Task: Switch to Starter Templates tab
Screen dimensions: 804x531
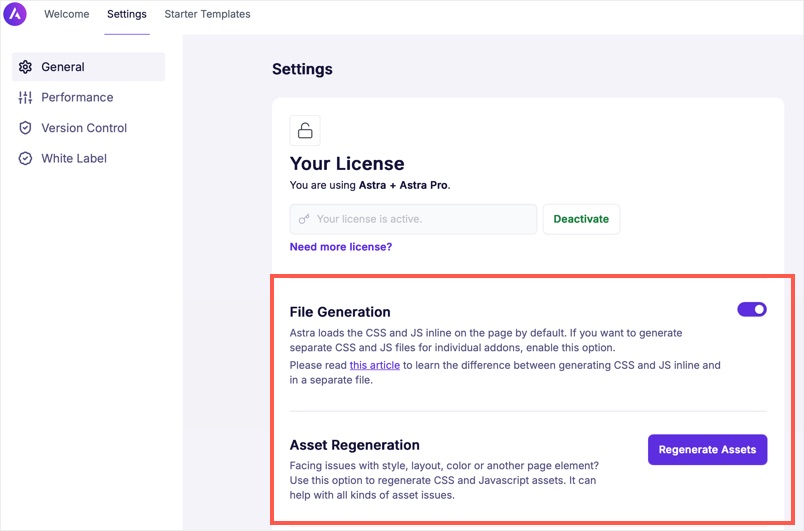Action: point(207,14)
